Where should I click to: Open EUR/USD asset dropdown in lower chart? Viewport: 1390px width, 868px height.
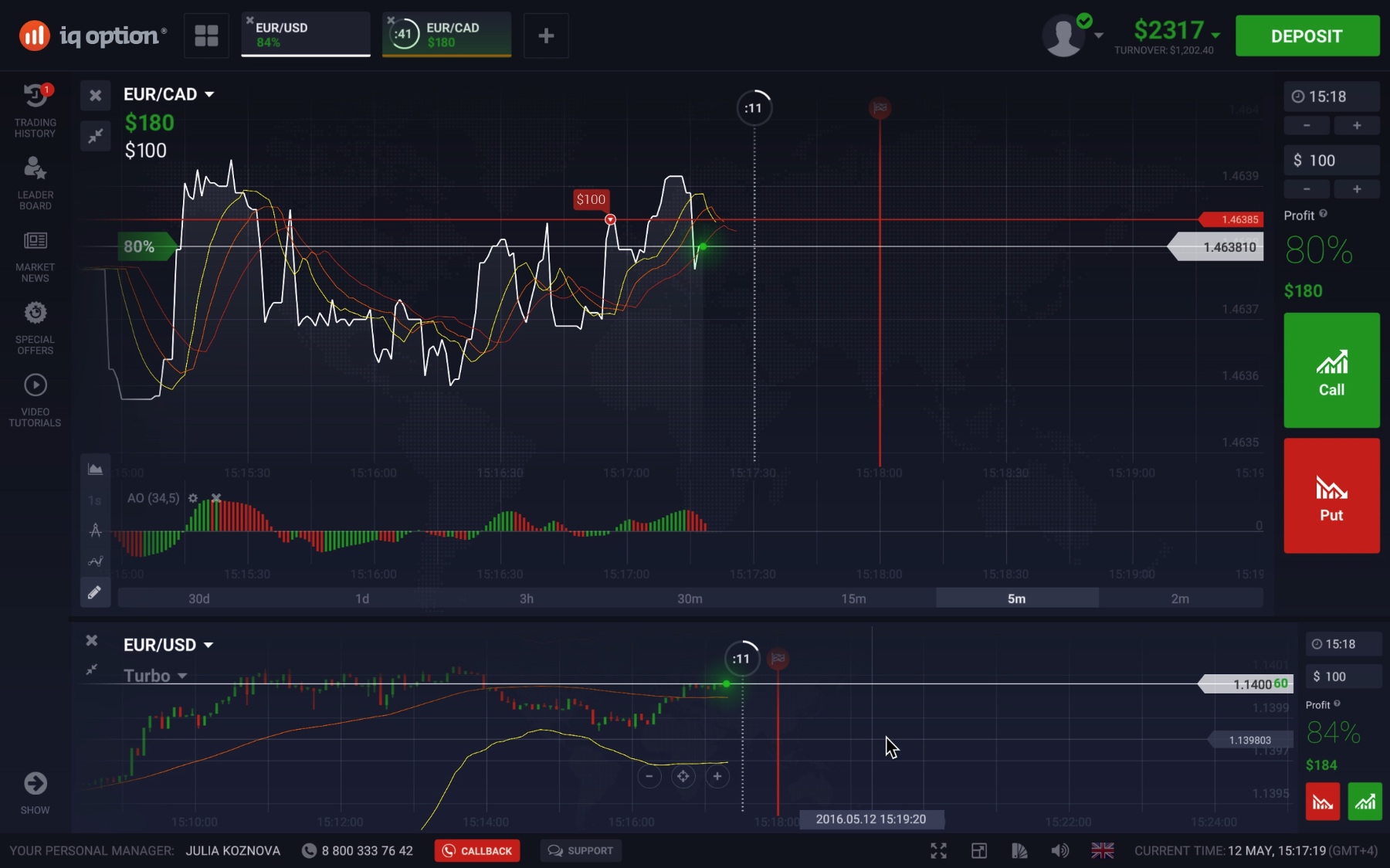(168, 645)
